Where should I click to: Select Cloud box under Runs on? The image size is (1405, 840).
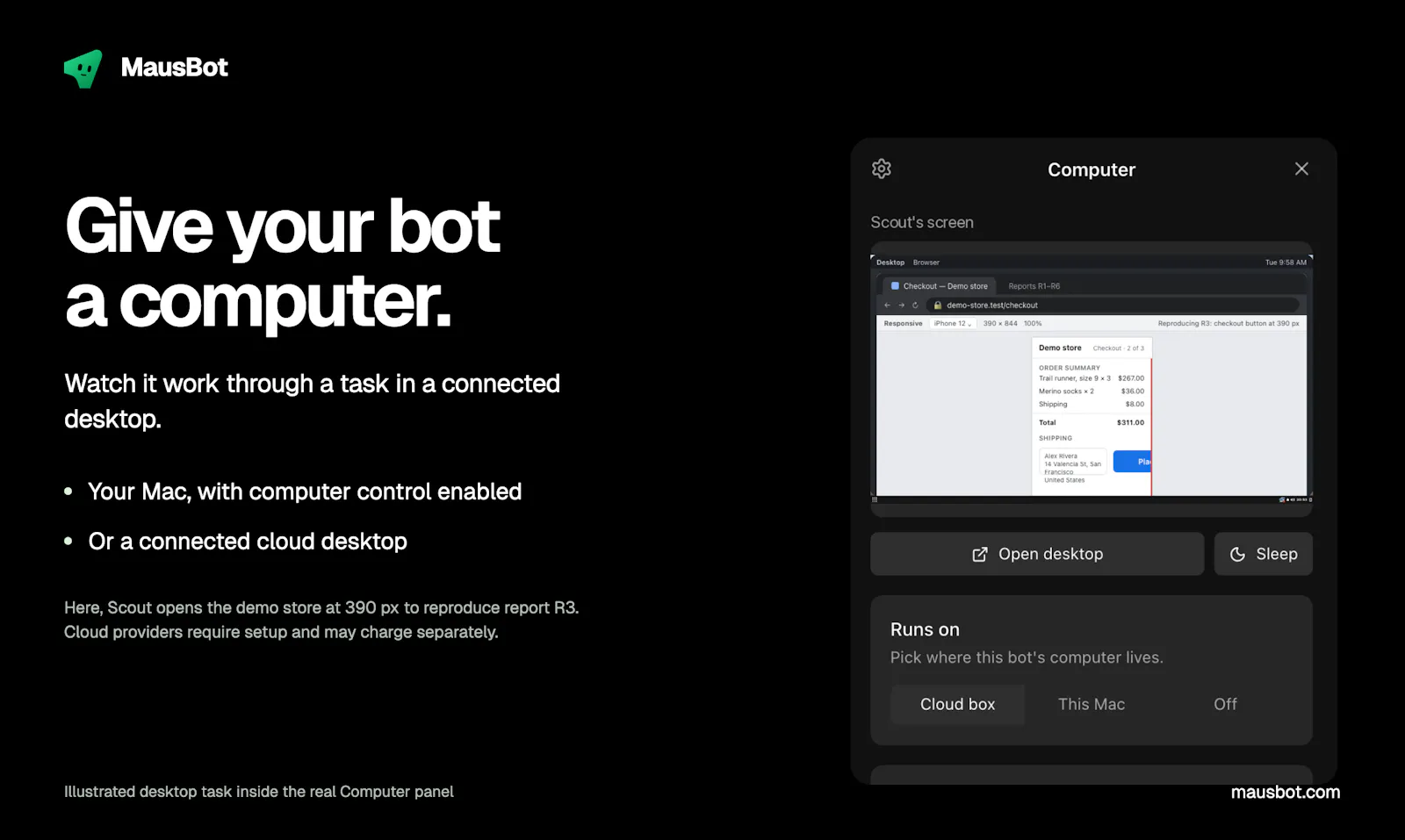point(957,704)
